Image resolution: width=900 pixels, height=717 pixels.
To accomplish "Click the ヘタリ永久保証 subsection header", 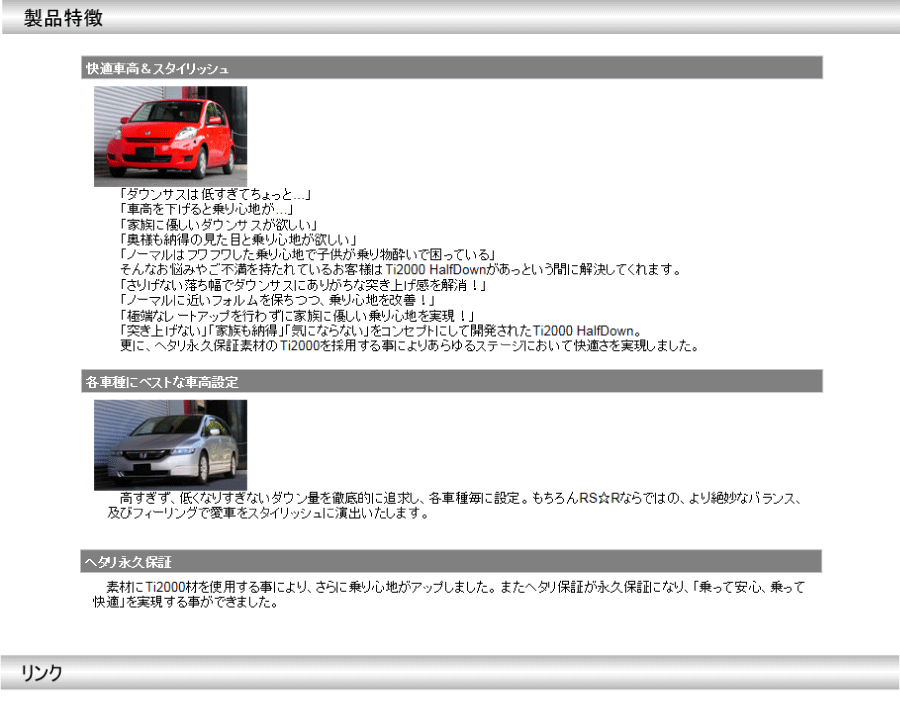I will pyautogui.click(x=451, y=561).
